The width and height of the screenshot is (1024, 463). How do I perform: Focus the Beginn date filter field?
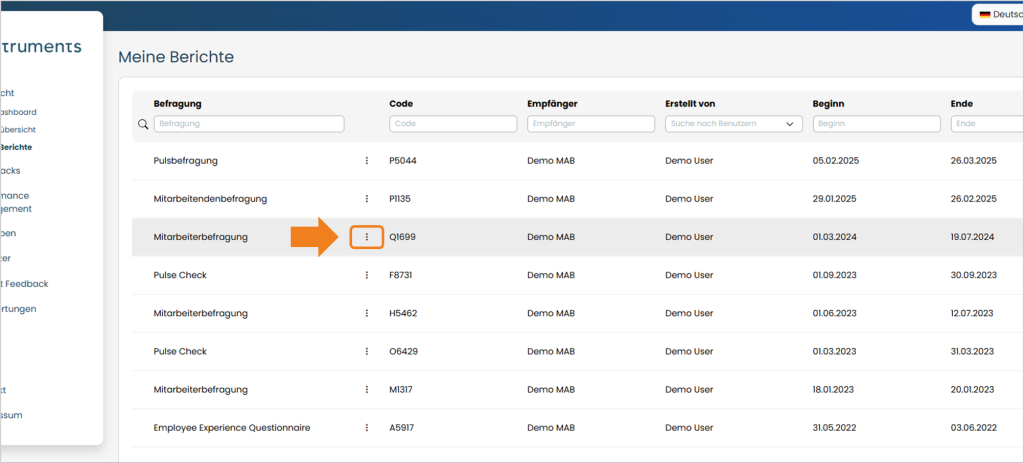(876, 123)
